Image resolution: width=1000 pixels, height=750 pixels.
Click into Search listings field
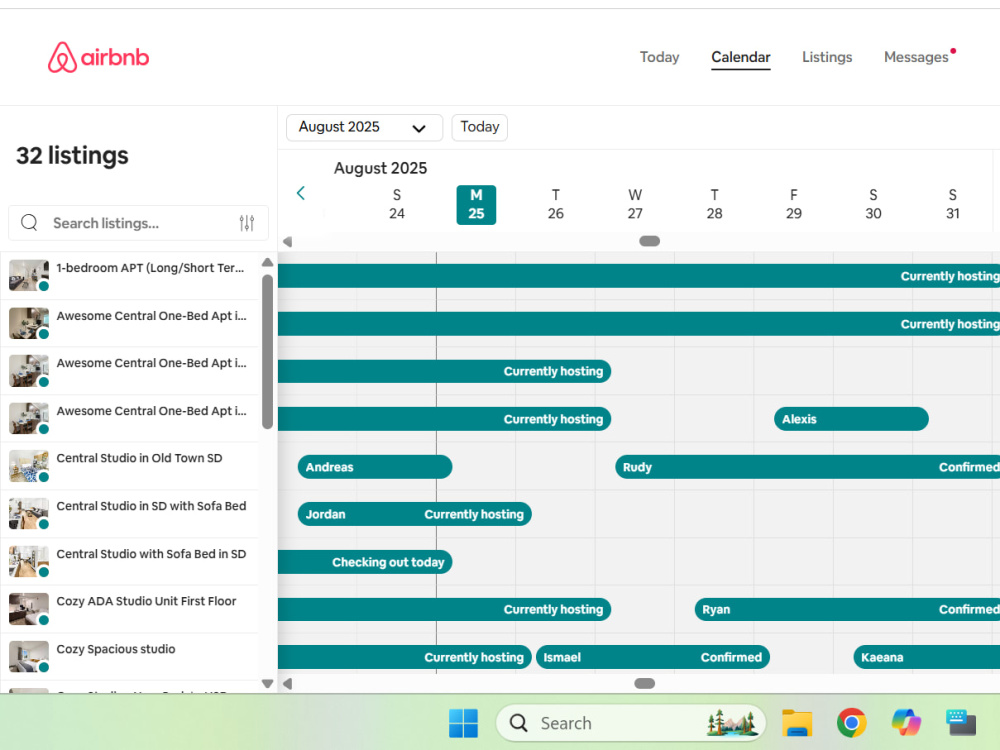pos(138,223)
